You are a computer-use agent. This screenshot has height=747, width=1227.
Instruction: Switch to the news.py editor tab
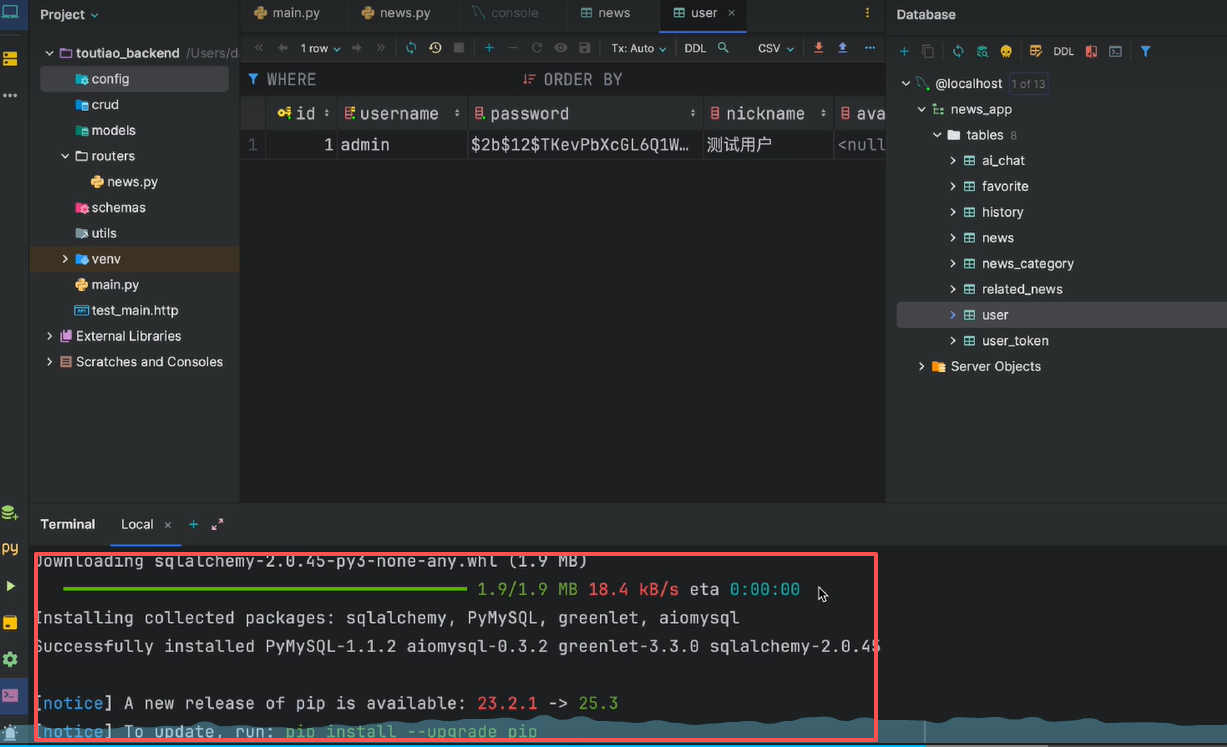[397, 13]
